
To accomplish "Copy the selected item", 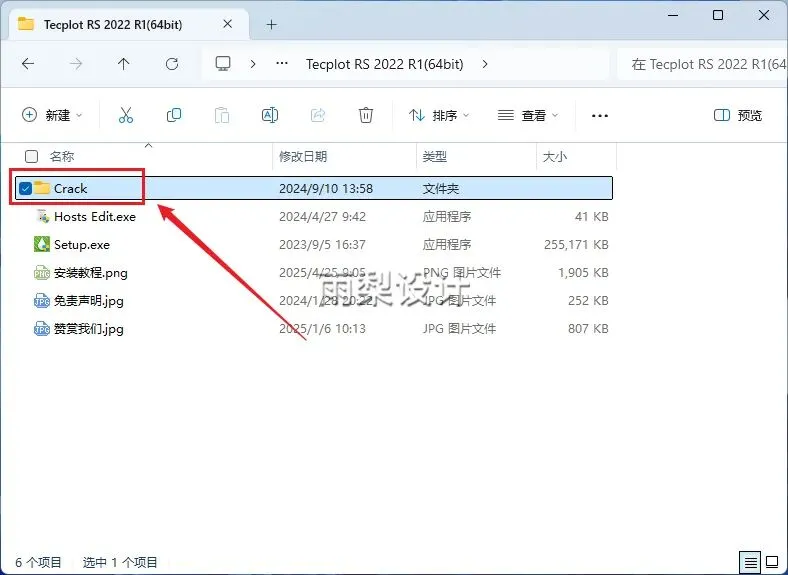I will pyautogui.click(x=174, y=115).
